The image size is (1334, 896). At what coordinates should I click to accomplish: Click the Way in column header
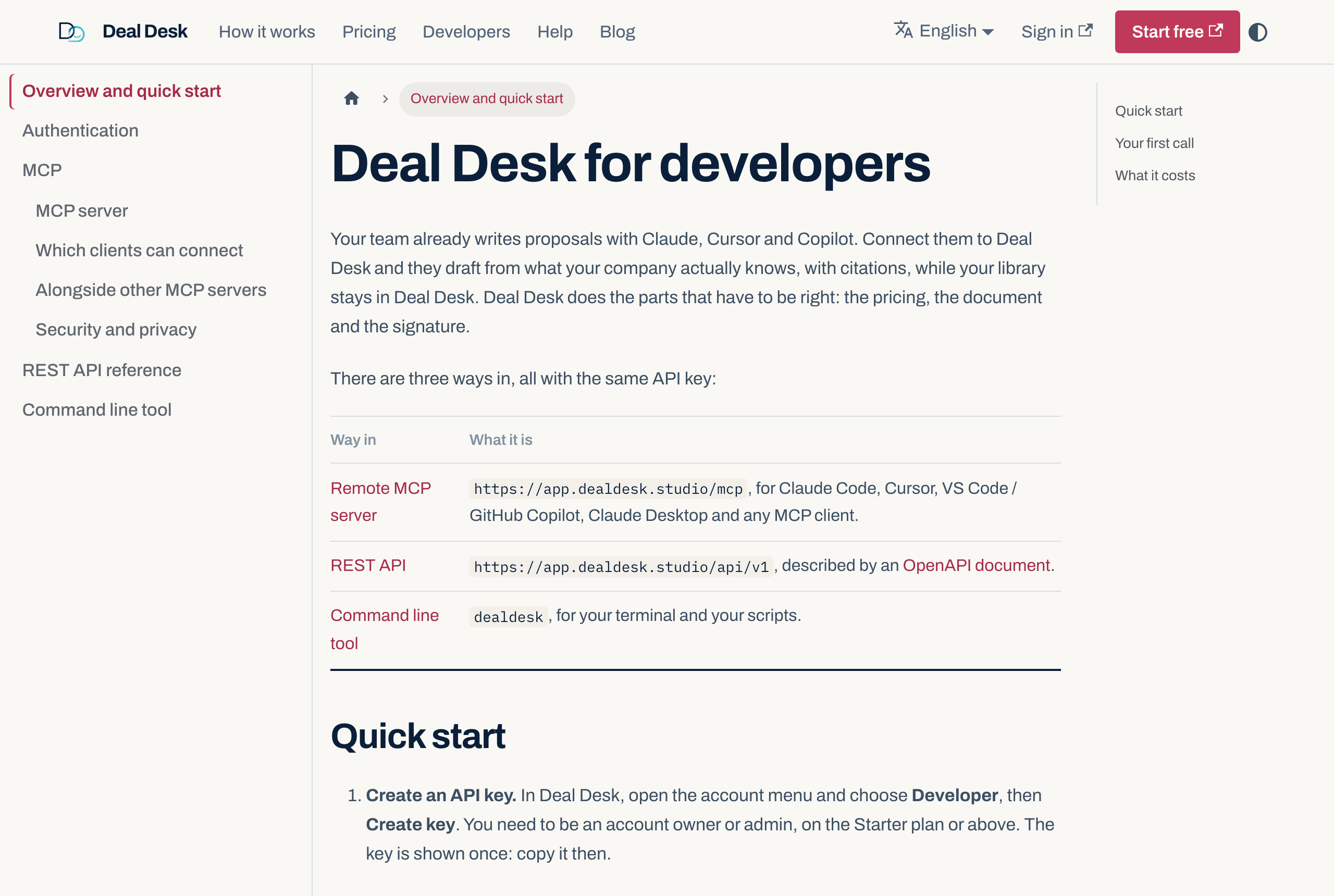[x=353, y=440]
